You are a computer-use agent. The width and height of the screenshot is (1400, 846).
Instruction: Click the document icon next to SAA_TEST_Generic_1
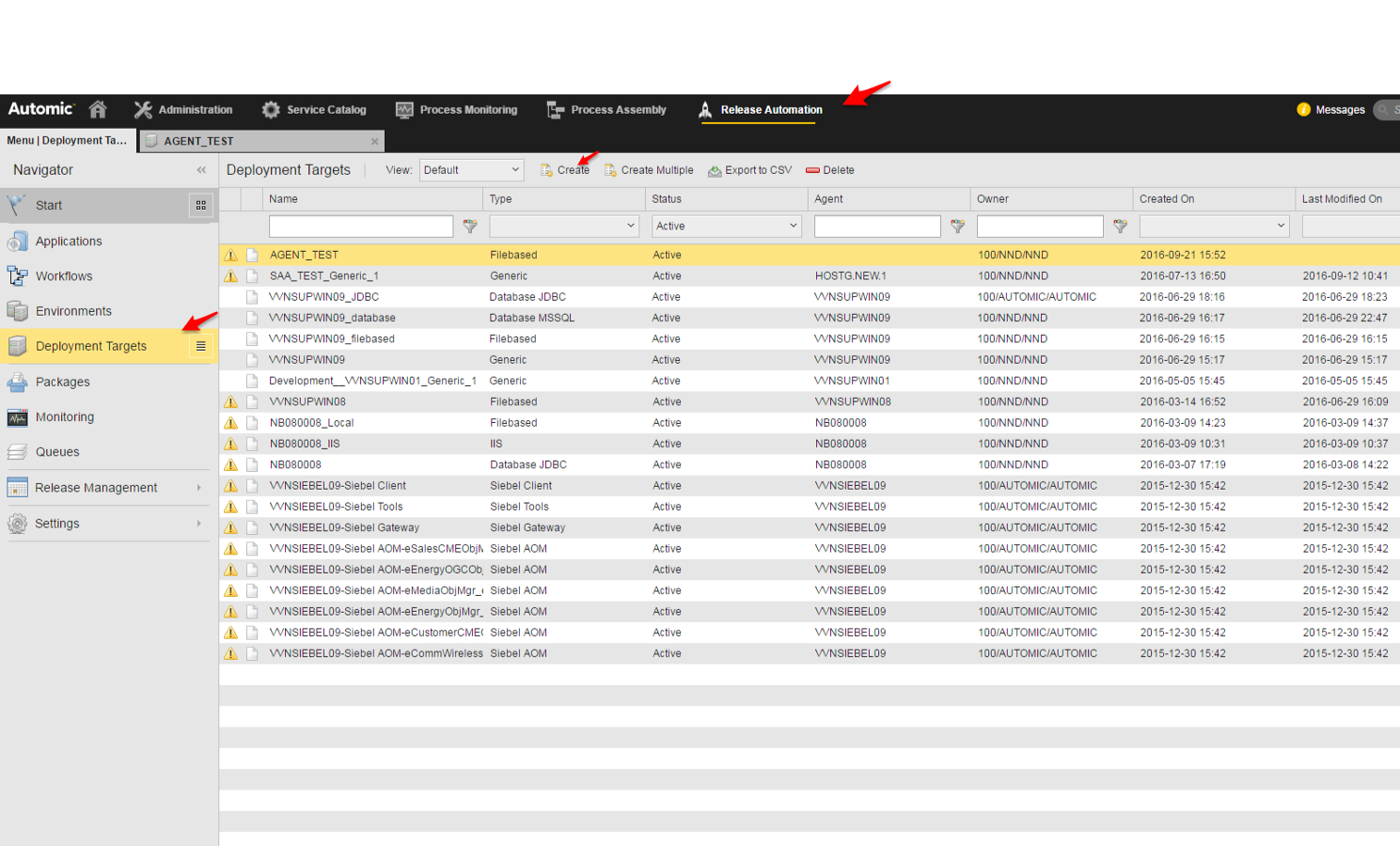click(x=252, y=275)
